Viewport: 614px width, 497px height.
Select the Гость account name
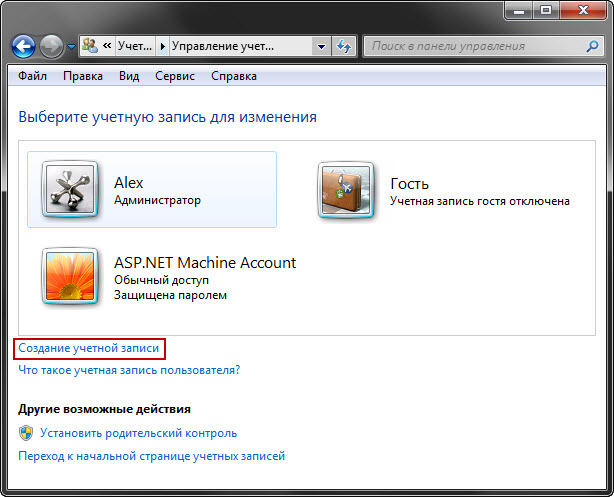410,184
